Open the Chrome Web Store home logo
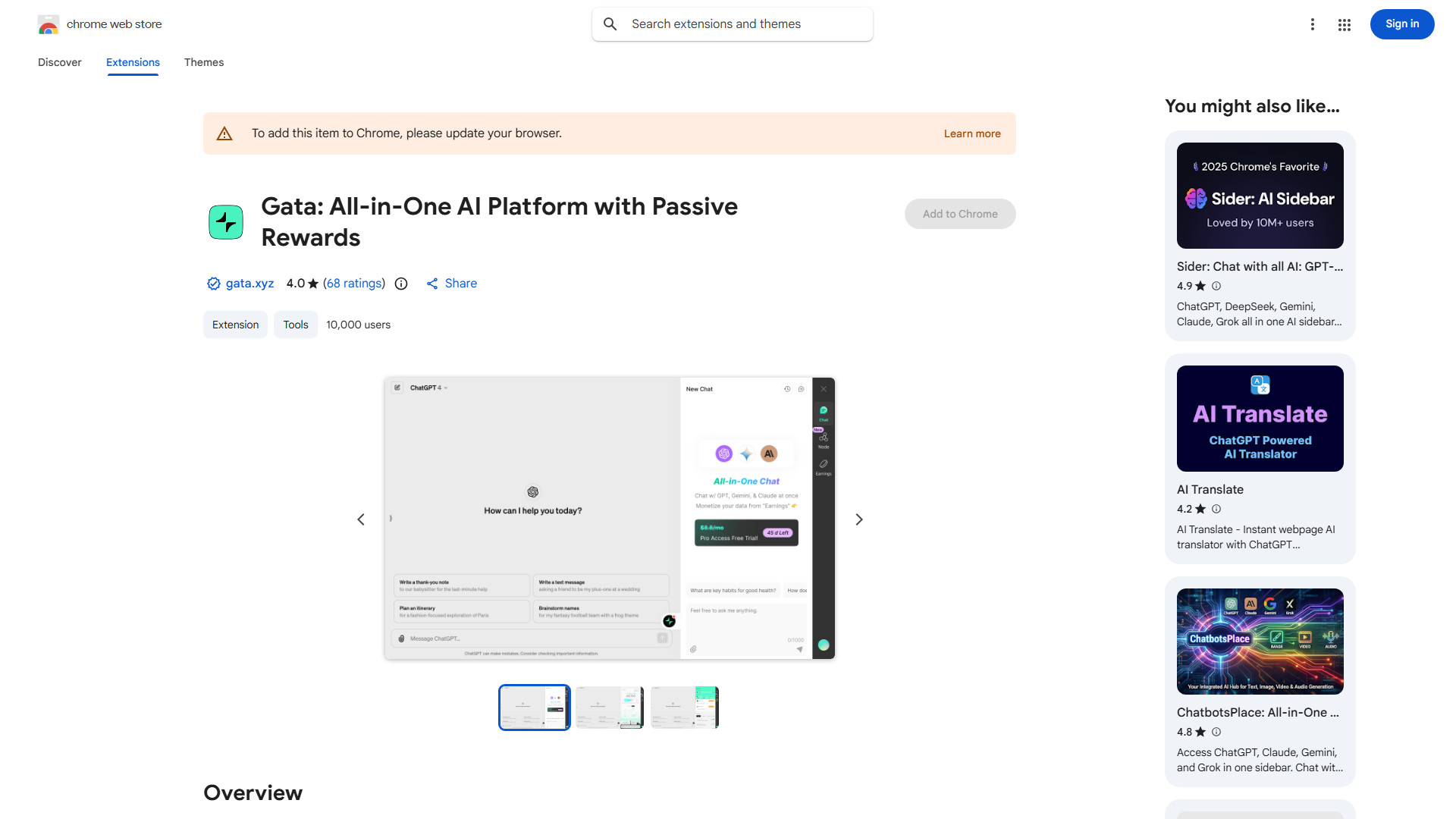Image resolution: width=1456 pixels, height=819 pixels. click(x=49, y=24)
